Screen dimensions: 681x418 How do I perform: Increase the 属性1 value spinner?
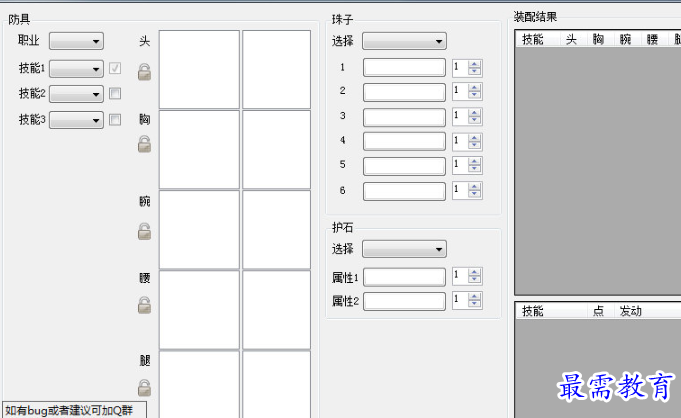pyautogui.click(x=474, y=272)
